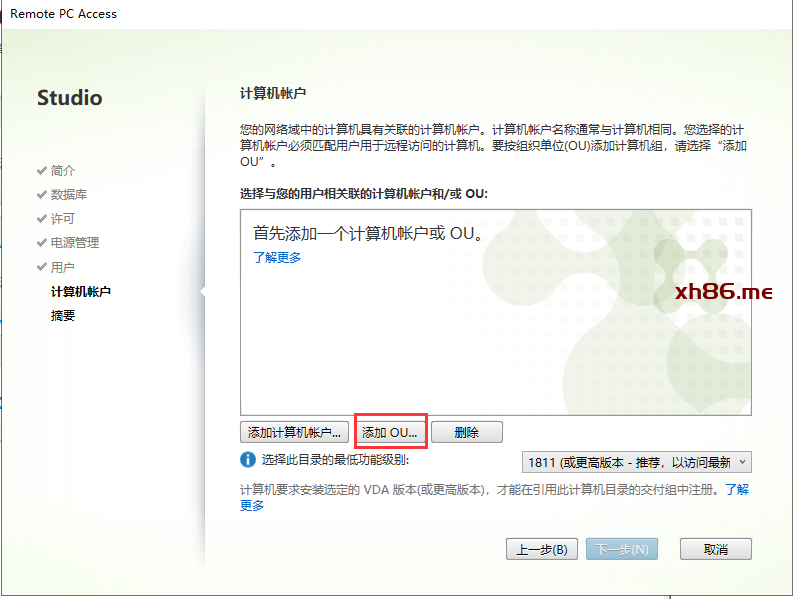Select the 电源管理 step in the sidebar
The width and height of the screenshot is (803, 599).
(75, 243)
